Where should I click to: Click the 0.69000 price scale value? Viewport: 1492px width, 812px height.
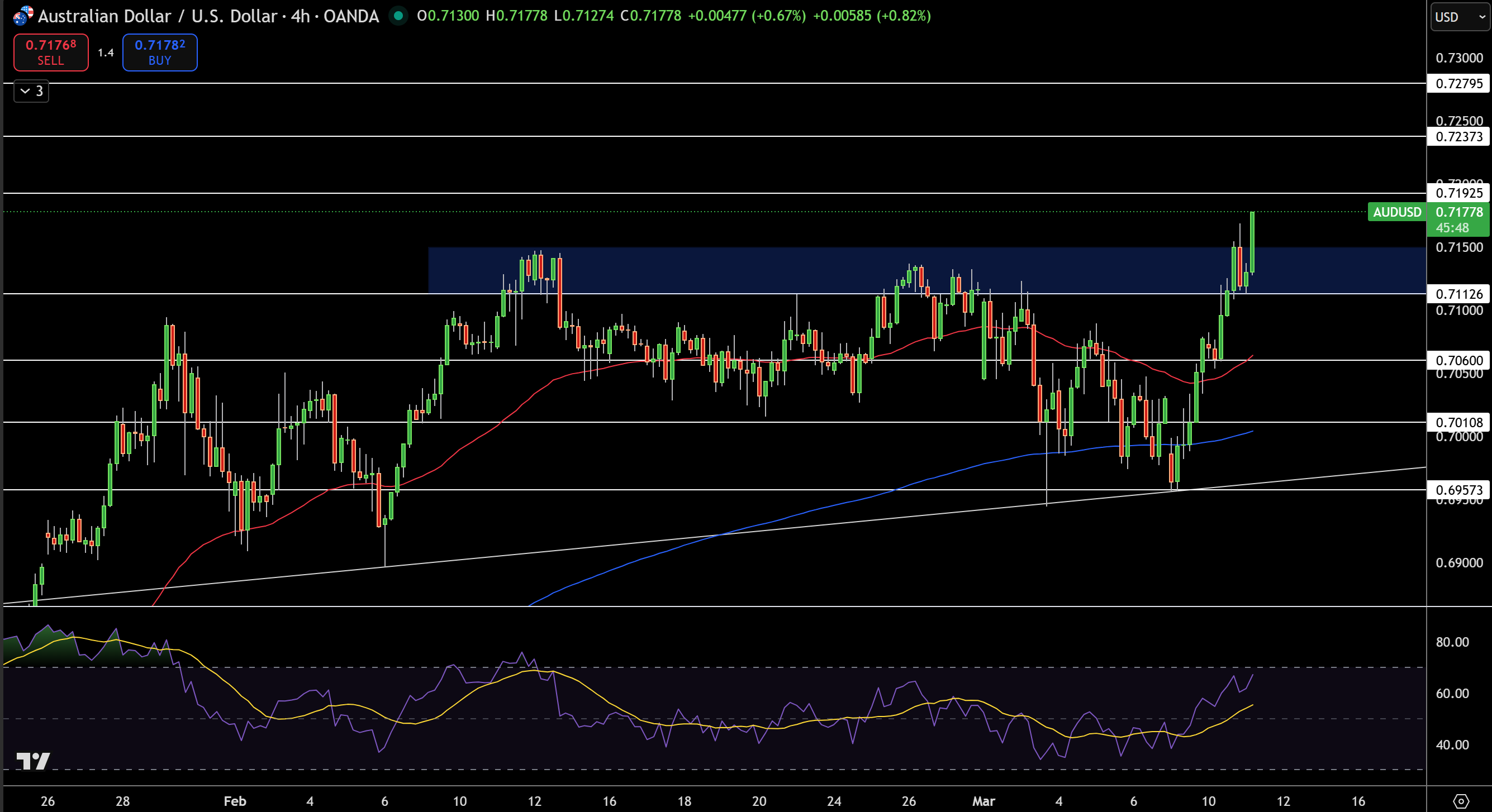(1459, 562)
